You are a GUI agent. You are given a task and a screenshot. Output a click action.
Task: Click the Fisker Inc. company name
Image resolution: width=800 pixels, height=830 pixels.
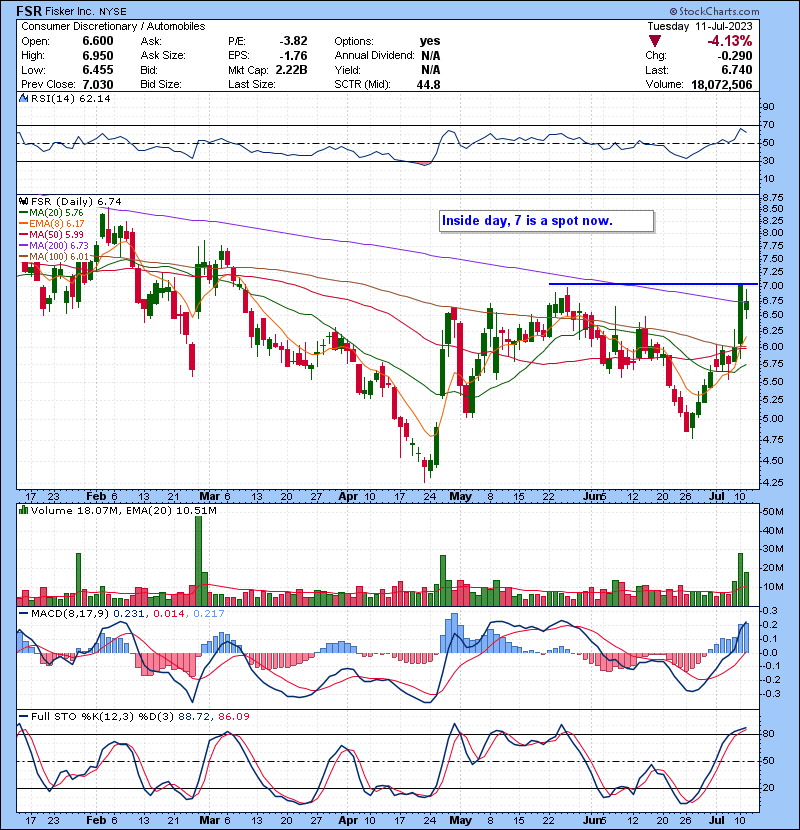[72, 11]
